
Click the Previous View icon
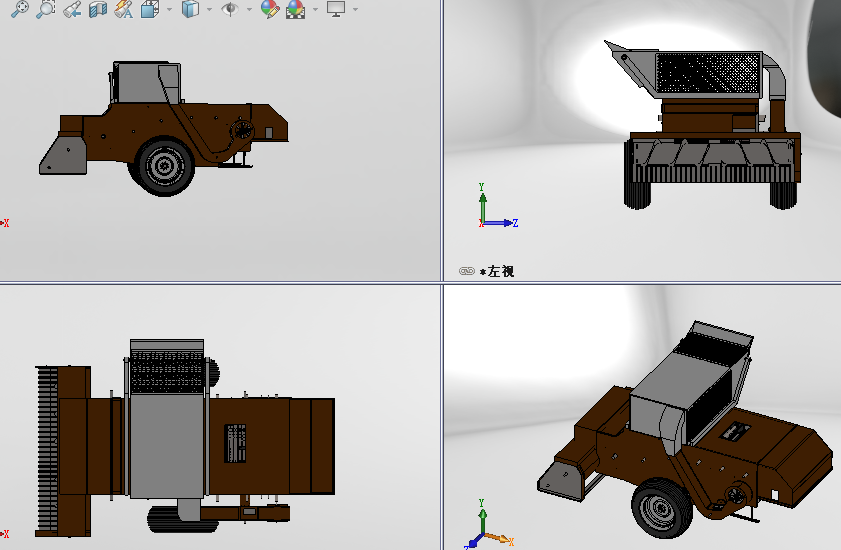72,9
